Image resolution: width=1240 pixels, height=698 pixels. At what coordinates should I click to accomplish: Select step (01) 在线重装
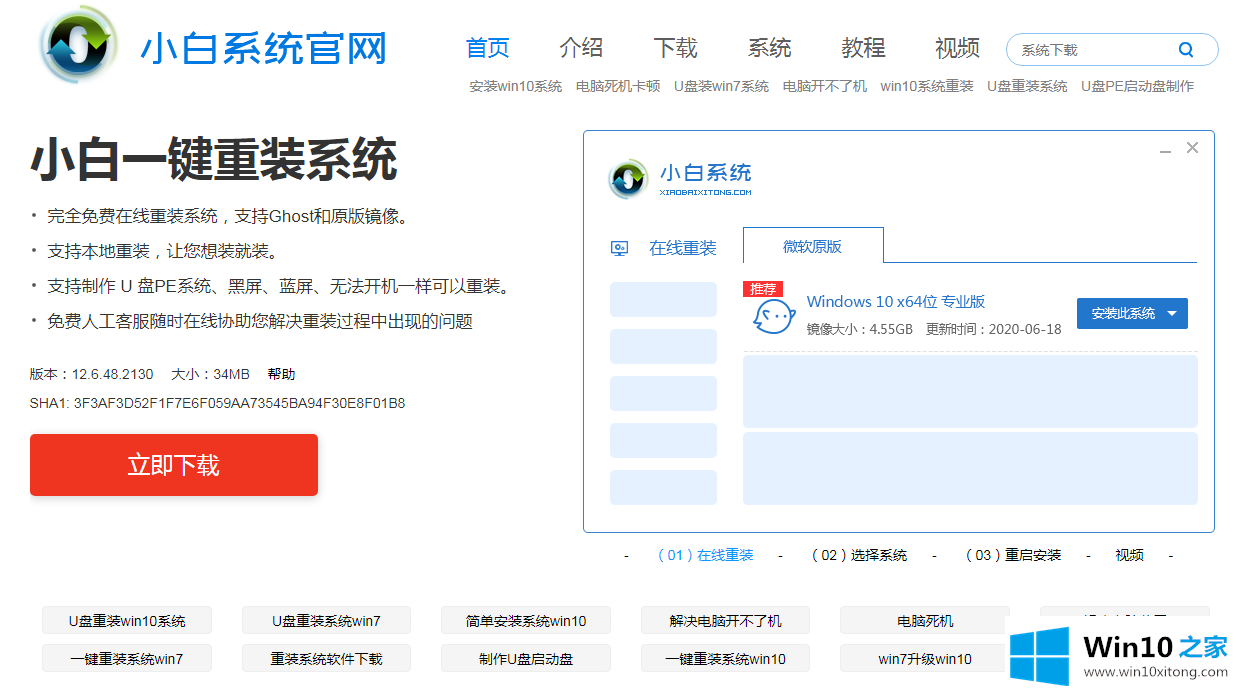(x=705, y=555)
